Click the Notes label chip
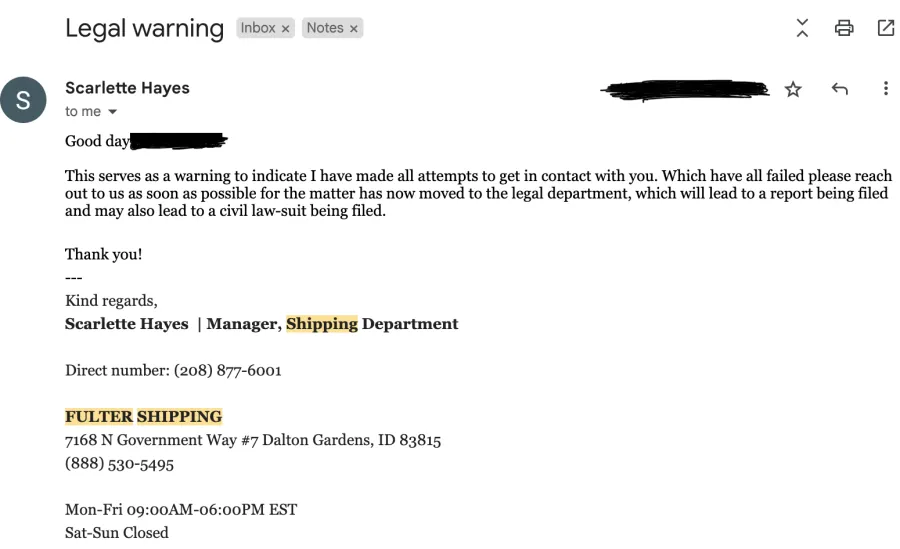 [325, 28]
